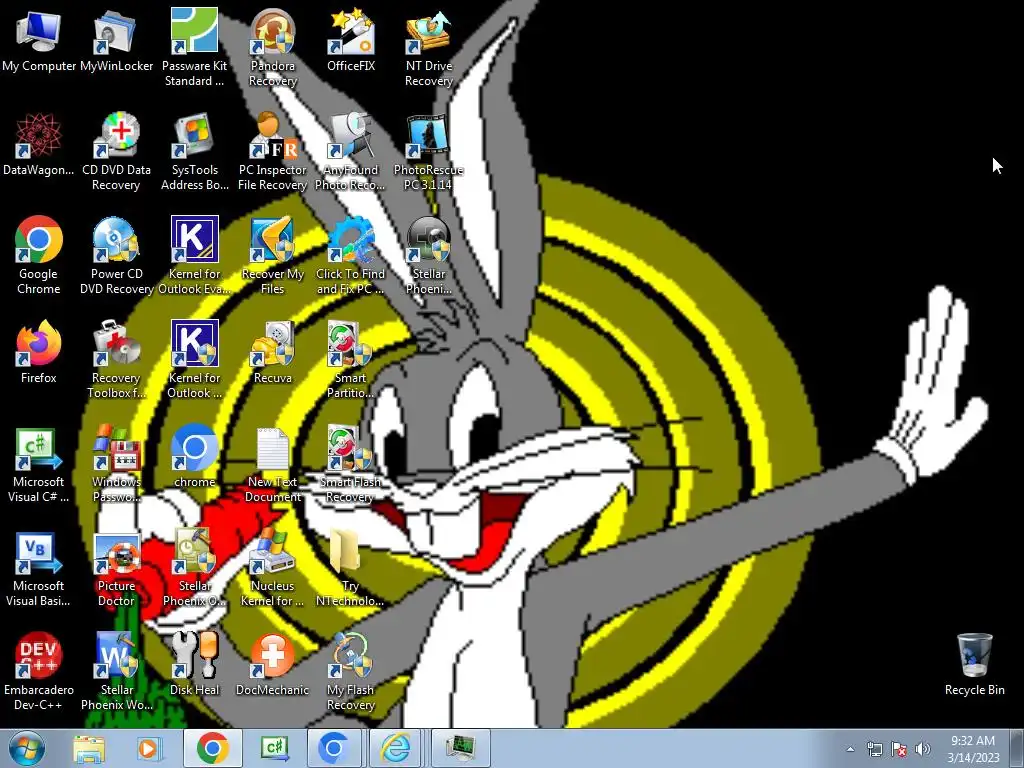Select the Stellar Phoenix O... shortcut
Image resolution: width=1024 pixels, height=768 pixels.
pos(194,568)
